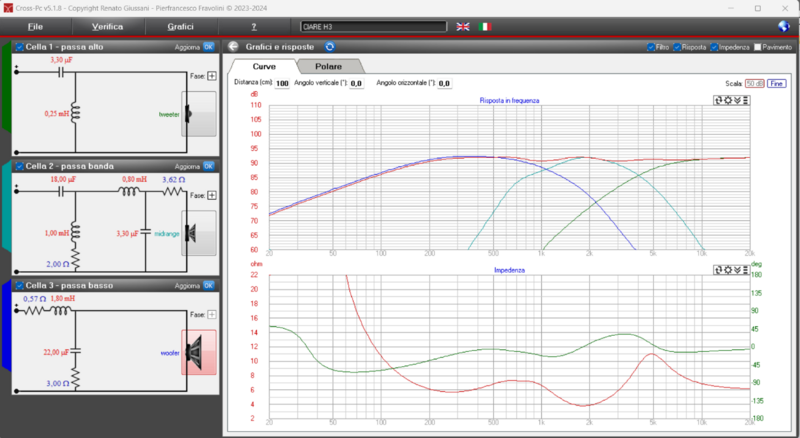Open gear settings on frequency response graph
800x438 pixels.
pos(728,100)
